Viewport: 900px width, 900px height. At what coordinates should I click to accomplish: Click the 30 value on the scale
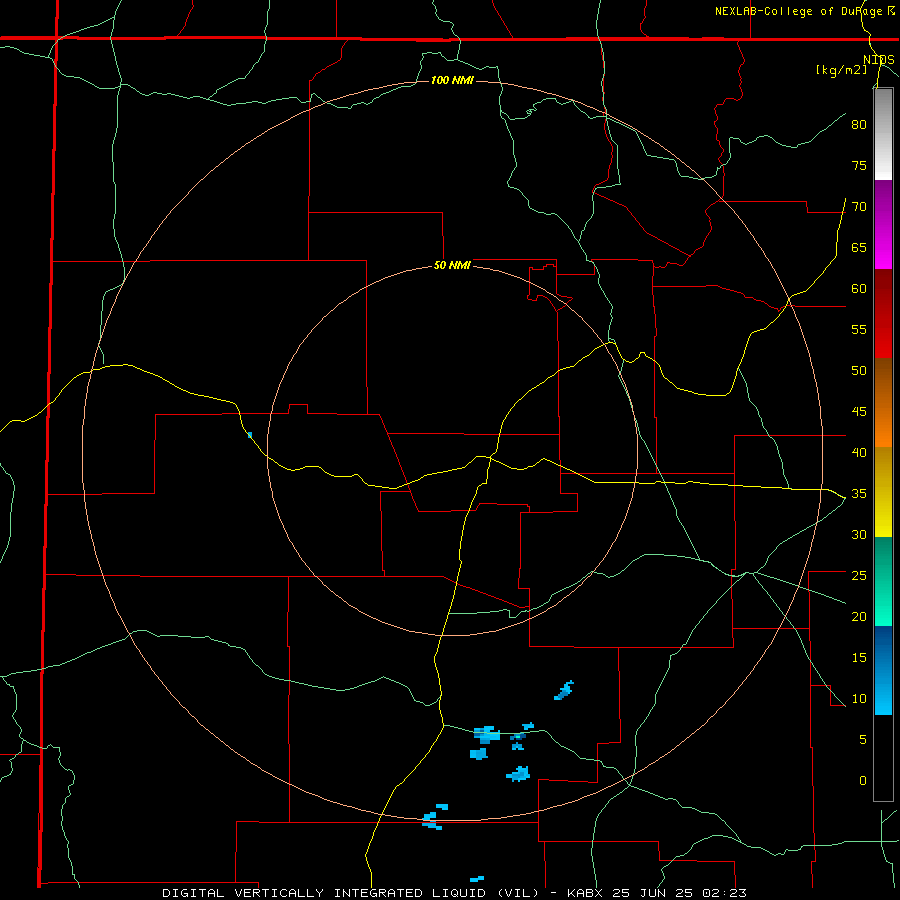click(859, 534)
